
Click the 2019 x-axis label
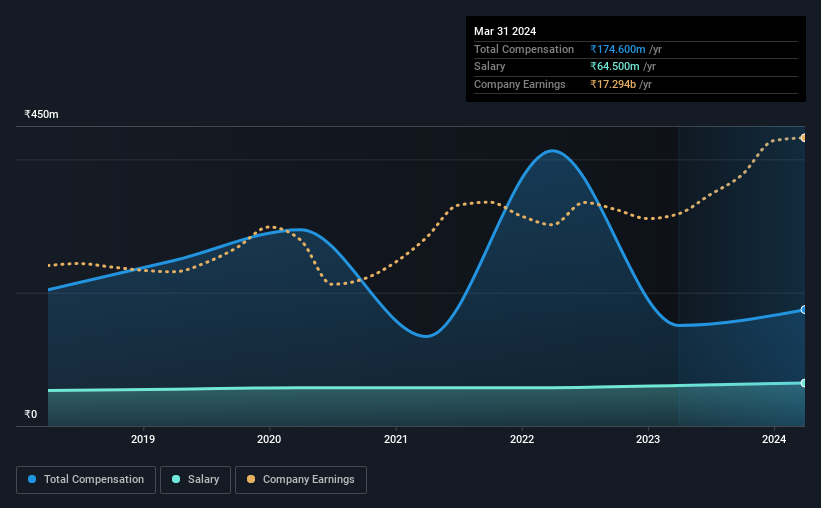tap(143, 439)
